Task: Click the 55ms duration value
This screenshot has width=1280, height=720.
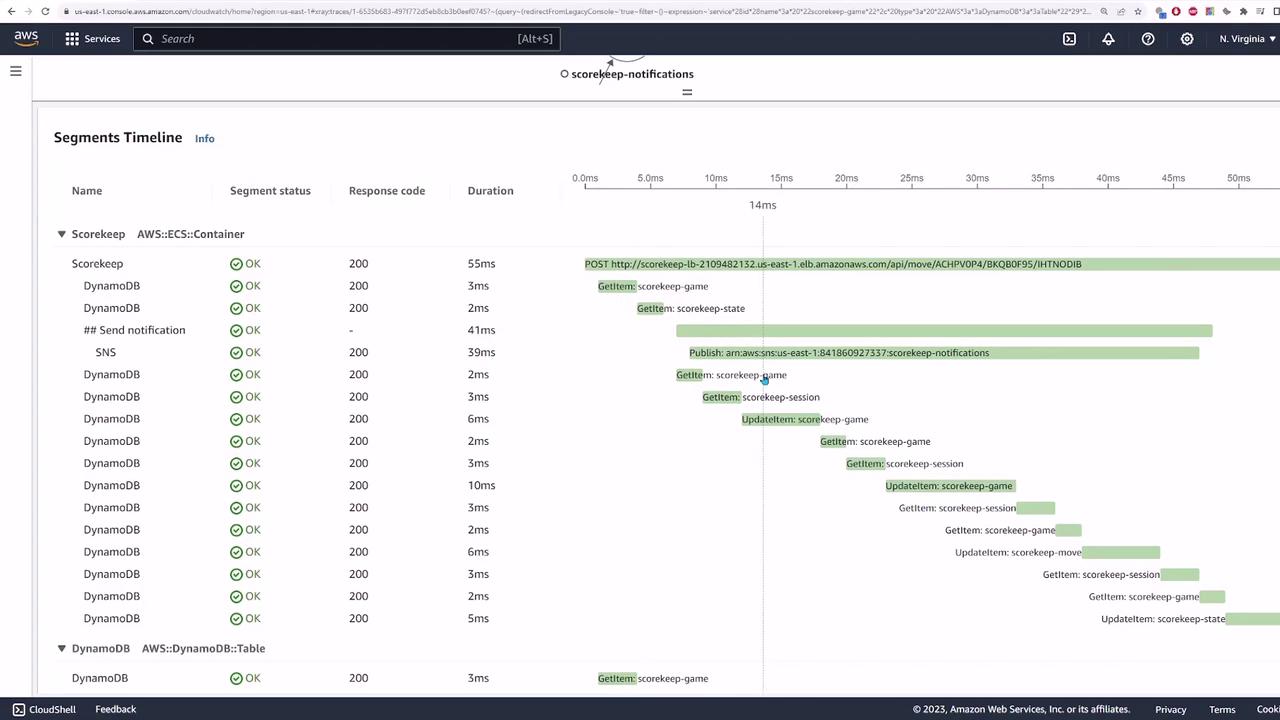Action: pos(481,264)
